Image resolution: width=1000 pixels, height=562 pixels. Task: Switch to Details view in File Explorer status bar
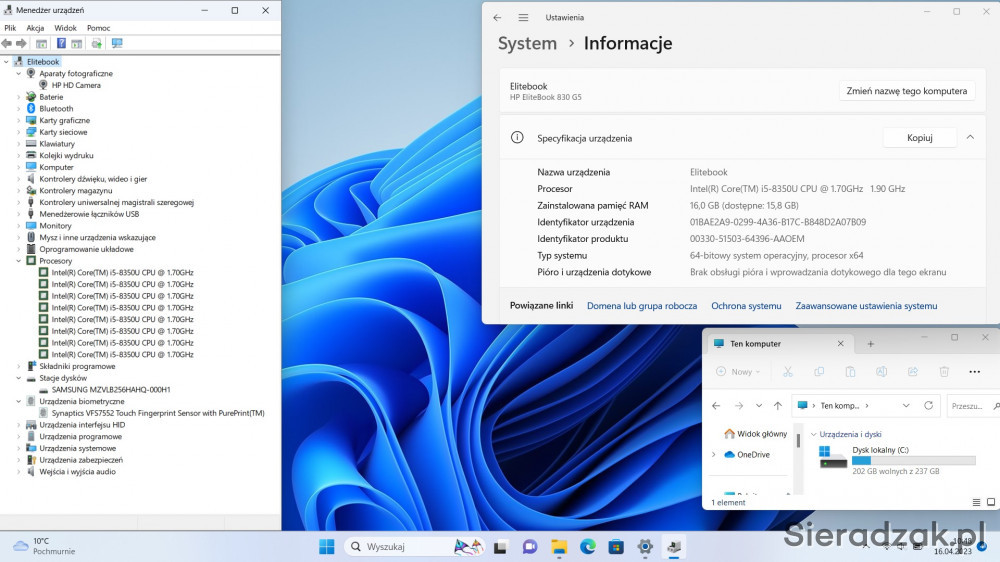pyautogui.click(x=976, y=503)
